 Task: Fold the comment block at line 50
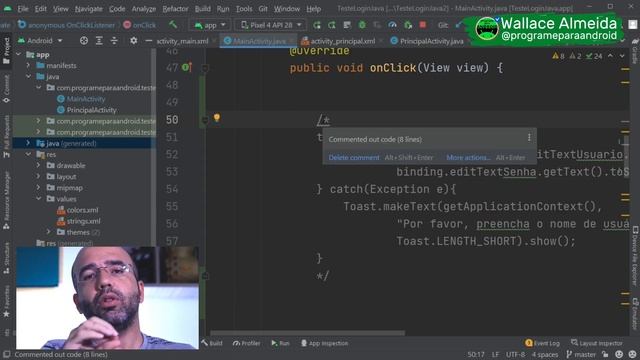pos(205,120)
